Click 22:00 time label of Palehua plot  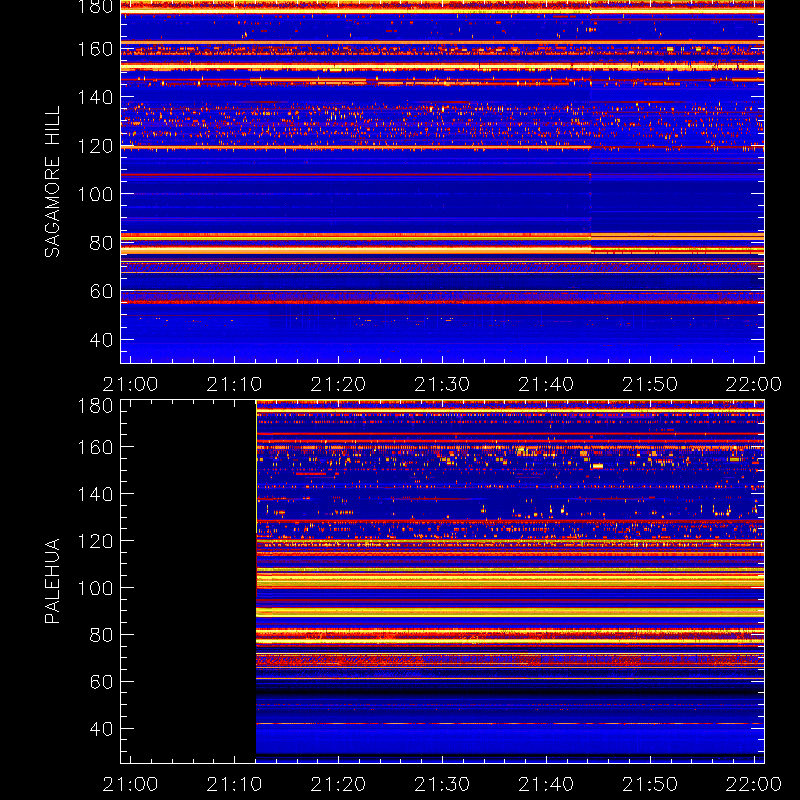coord(754,784)
